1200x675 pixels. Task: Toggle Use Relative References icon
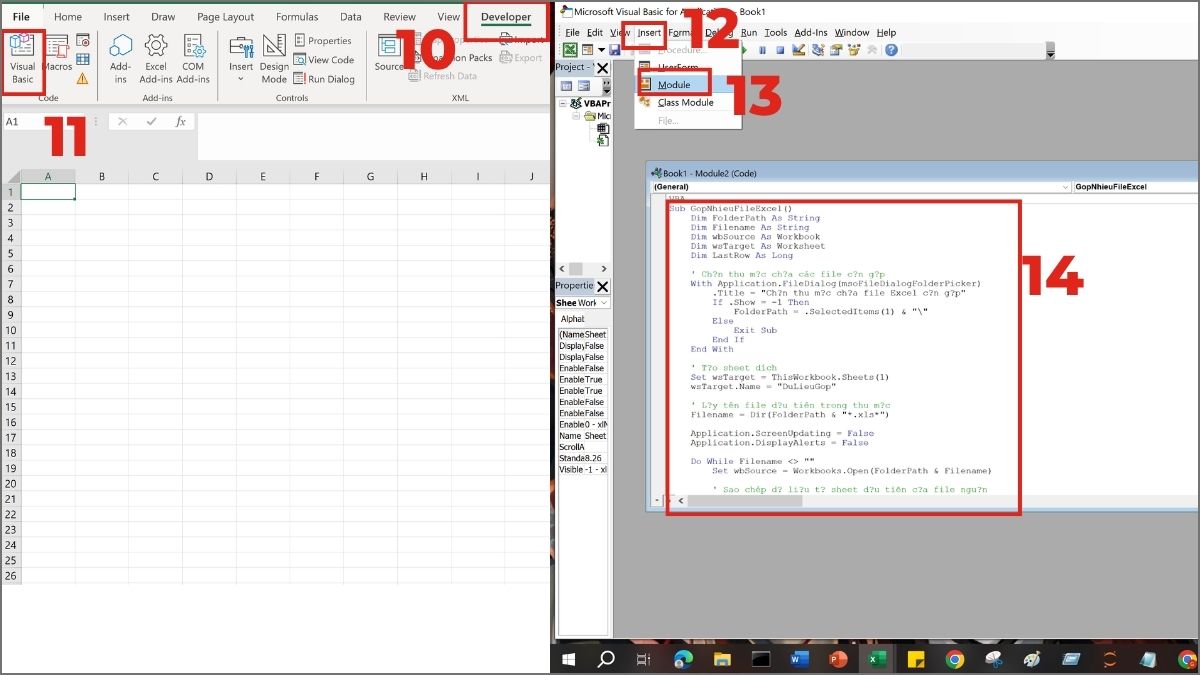click(x=83, y=59)
